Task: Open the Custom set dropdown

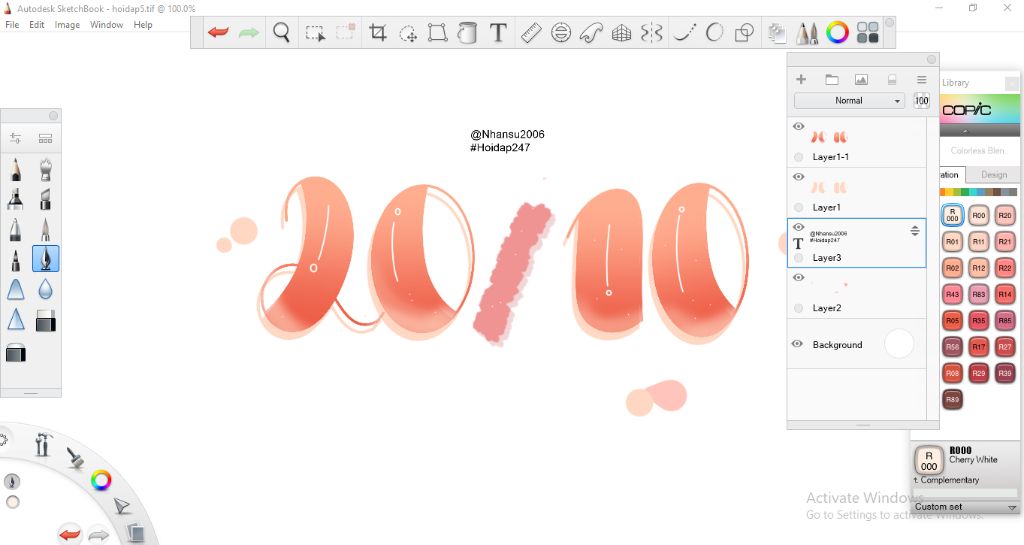Action: click(x=965, y=506)
